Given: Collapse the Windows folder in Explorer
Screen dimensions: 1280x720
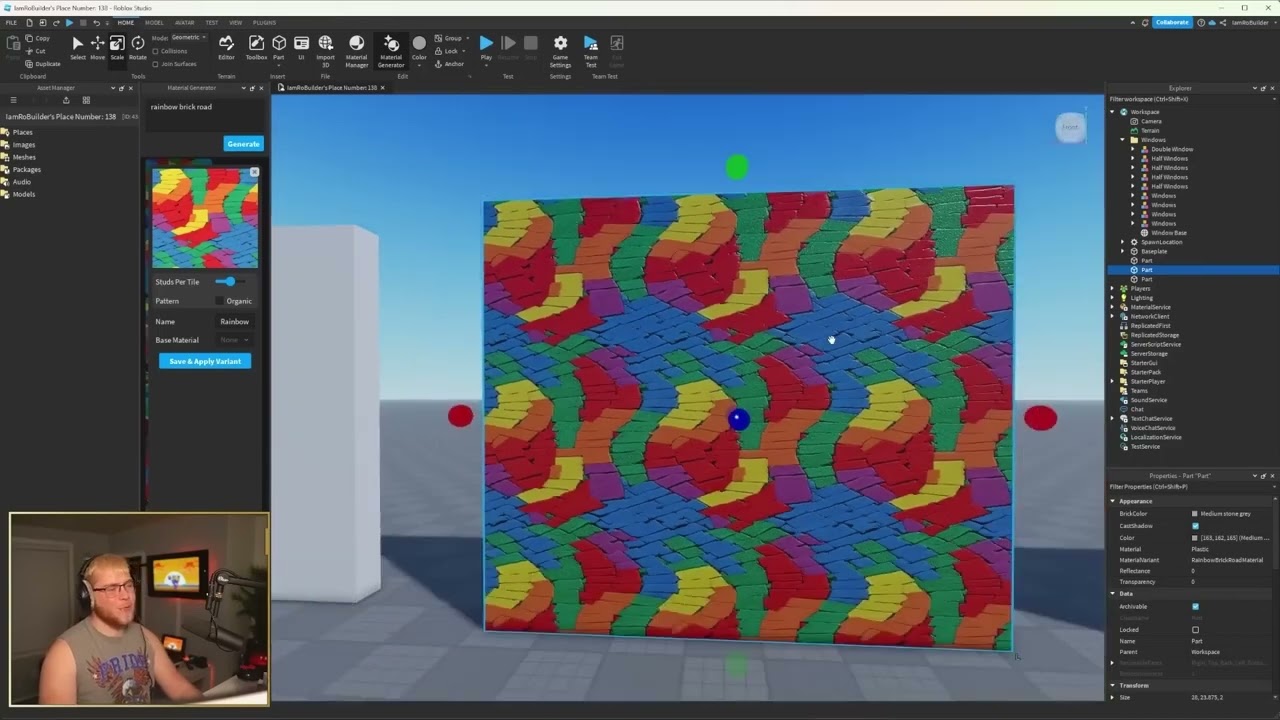Looking at the screenshot, I should (1123, 140).
